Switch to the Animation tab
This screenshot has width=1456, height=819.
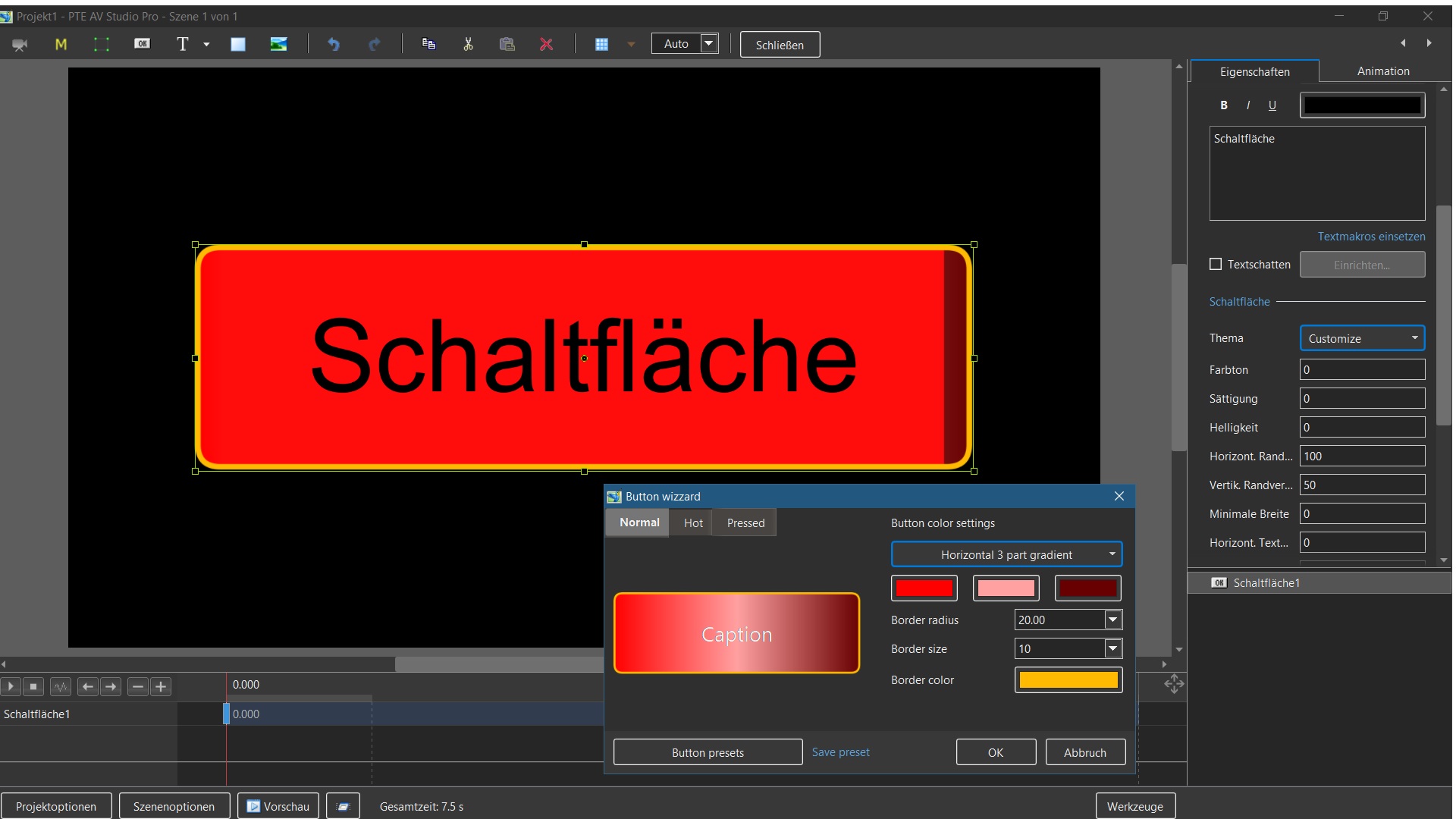tap(1382, 71)
